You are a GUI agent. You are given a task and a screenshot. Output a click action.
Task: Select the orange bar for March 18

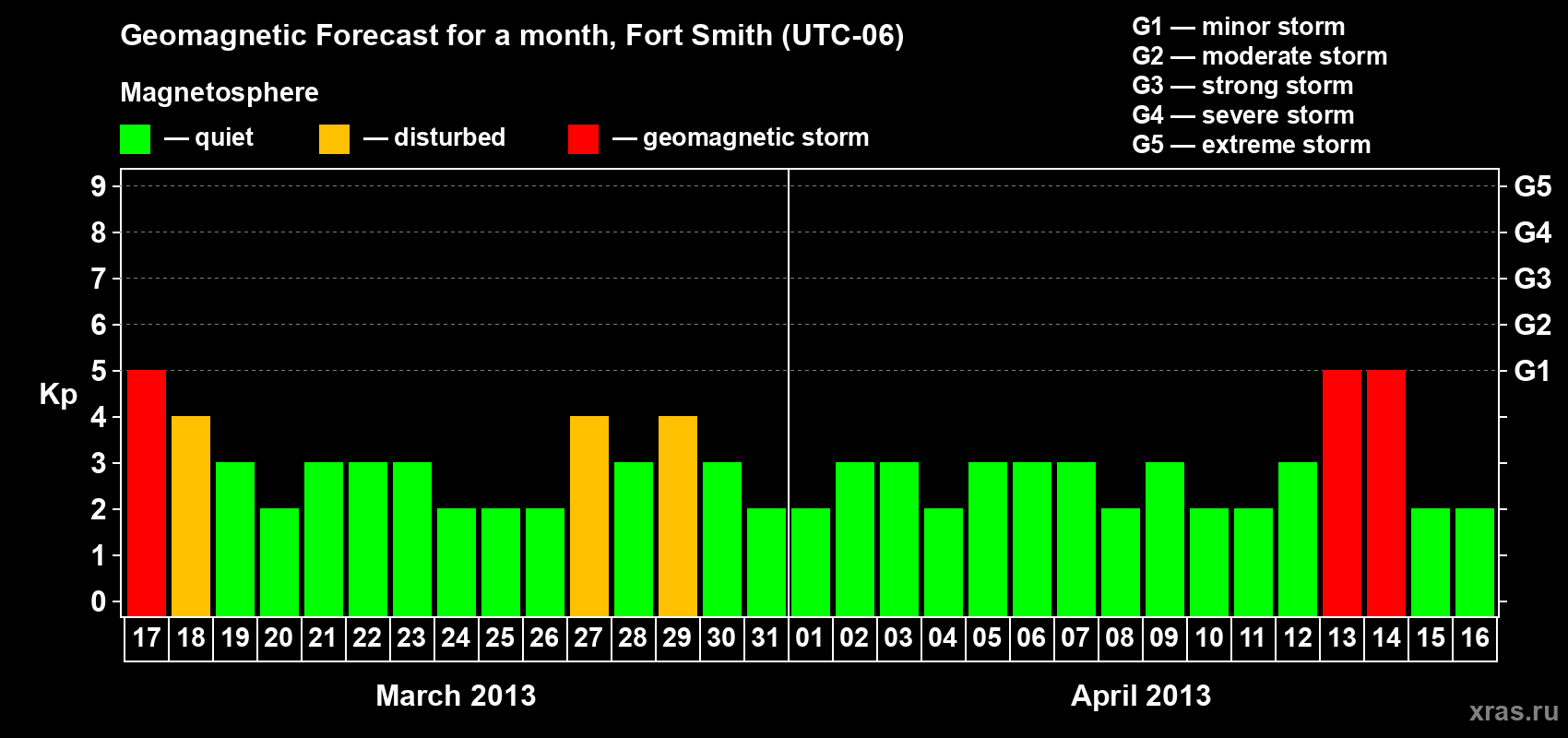191,516
